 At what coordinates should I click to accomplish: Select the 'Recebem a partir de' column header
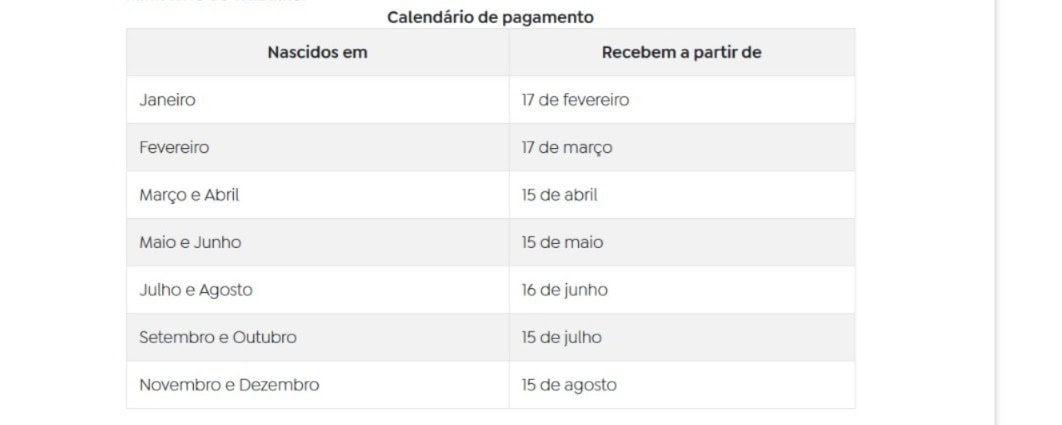point(682,52)
